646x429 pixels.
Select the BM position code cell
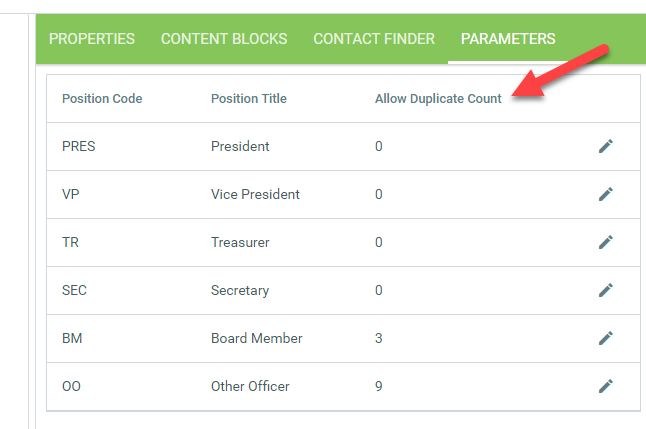[x=71, y=338]
